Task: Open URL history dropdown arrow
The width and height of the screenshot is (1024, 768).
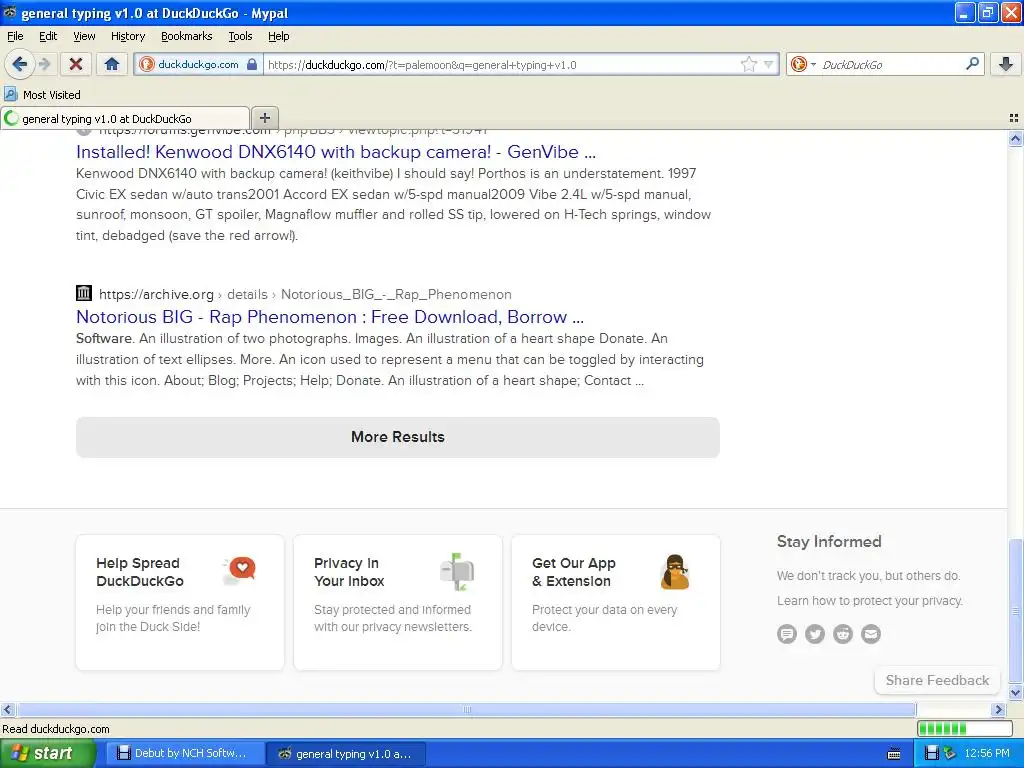Action: click(769, 65)
